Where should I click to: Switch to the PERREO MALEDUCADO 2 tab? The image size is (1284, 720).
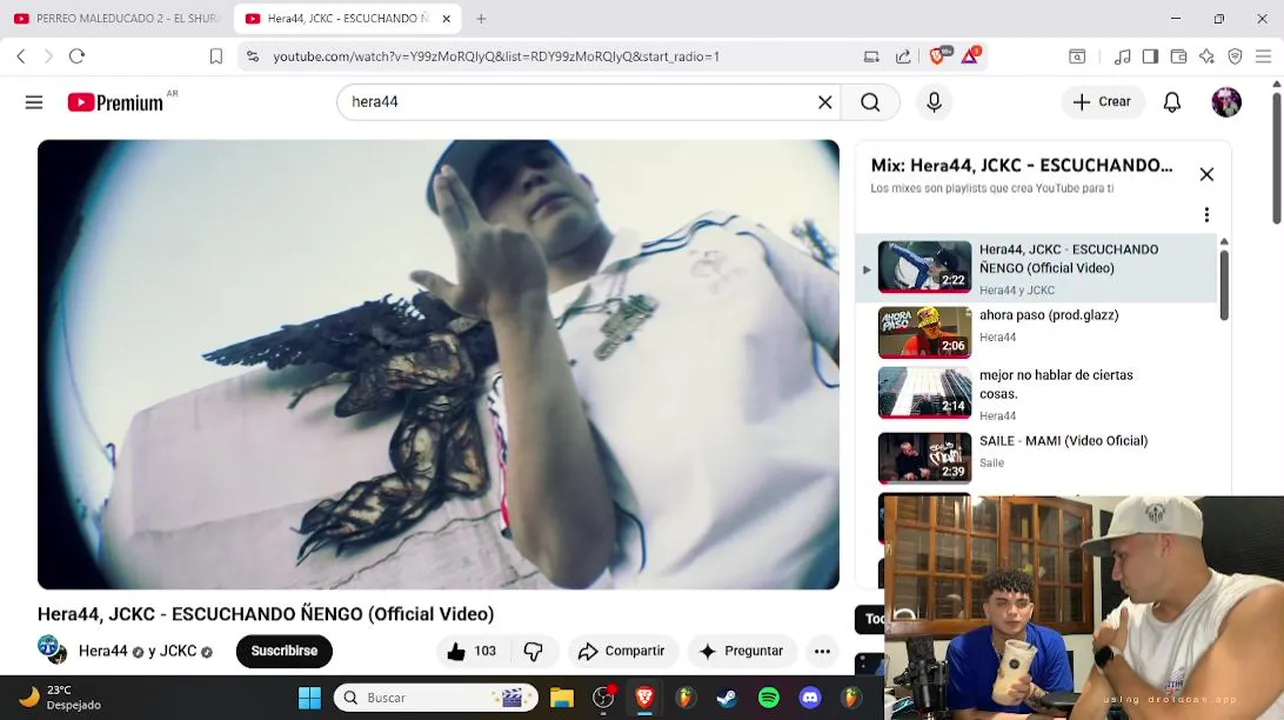point(119,18)
